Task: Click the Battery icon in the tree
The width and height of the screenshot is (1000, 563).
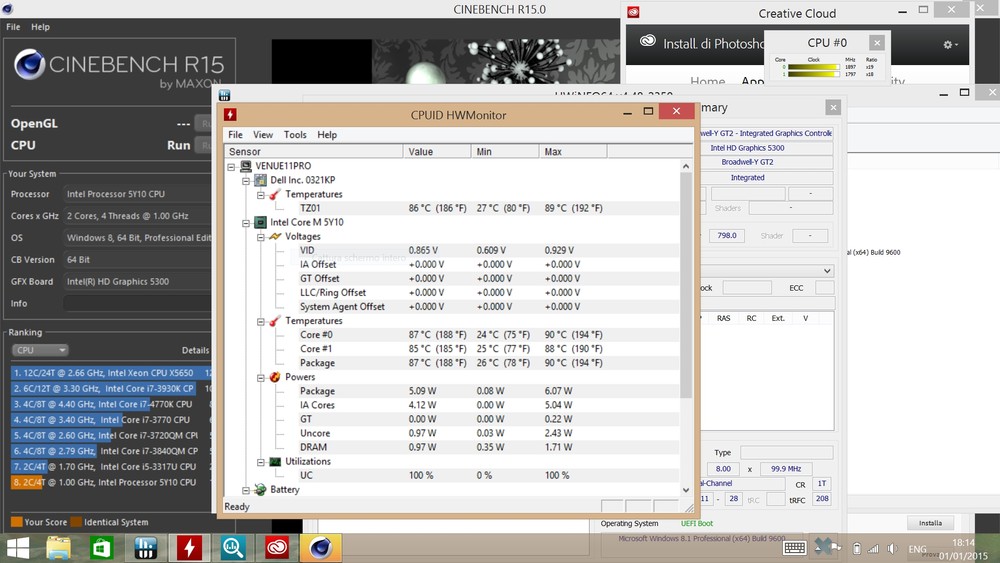Action: (x=260, y=490)
